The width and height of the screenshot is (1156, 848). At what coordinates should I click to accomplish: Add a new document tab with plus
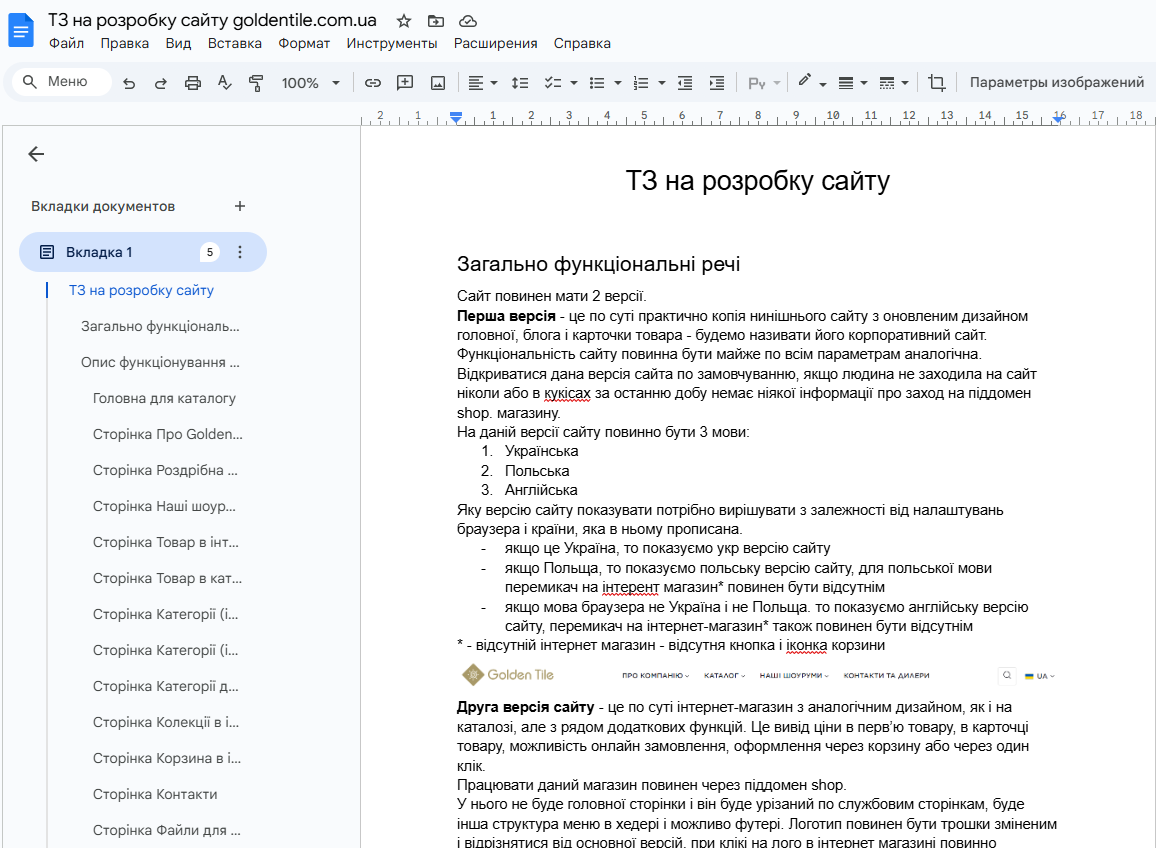click(240, 206)
